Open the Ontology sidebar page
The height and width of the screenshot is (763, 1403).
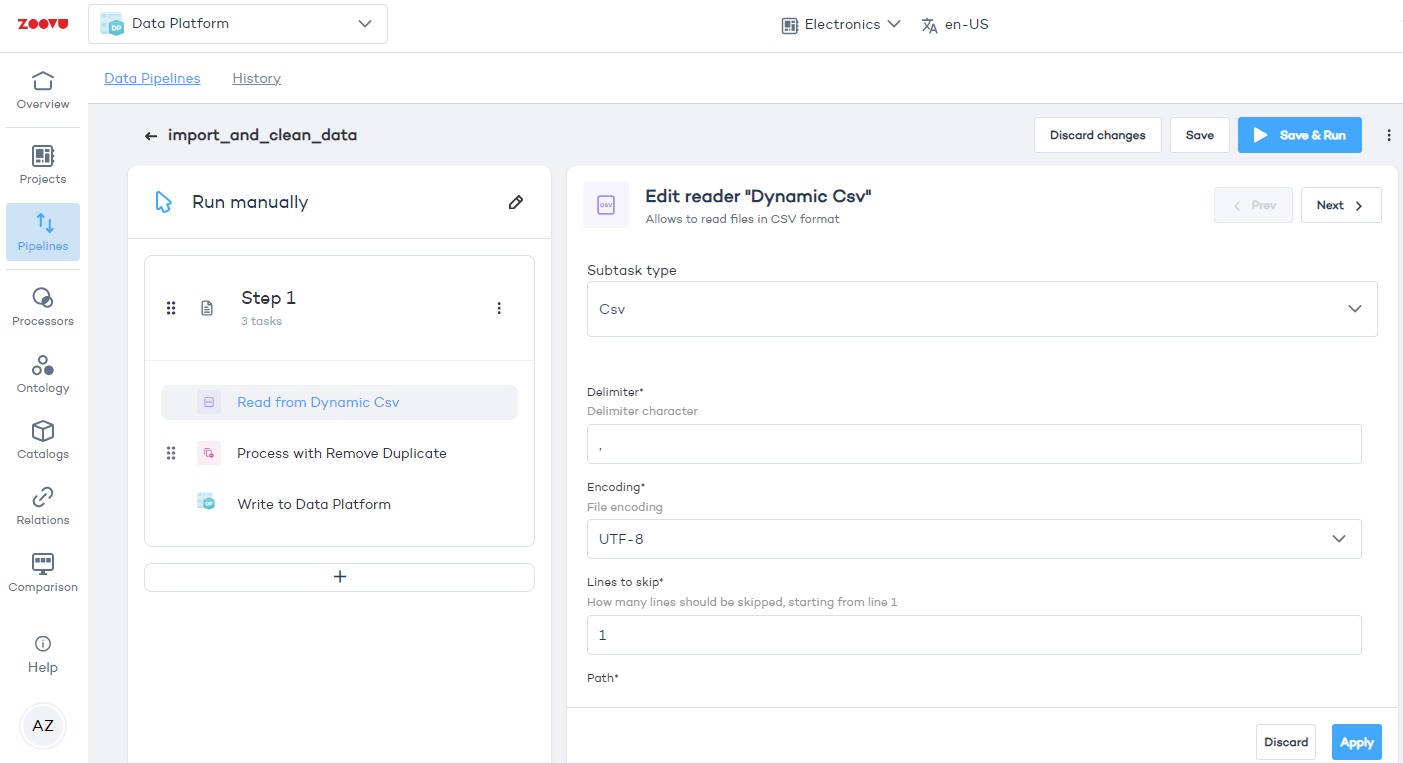pos(43,374)
